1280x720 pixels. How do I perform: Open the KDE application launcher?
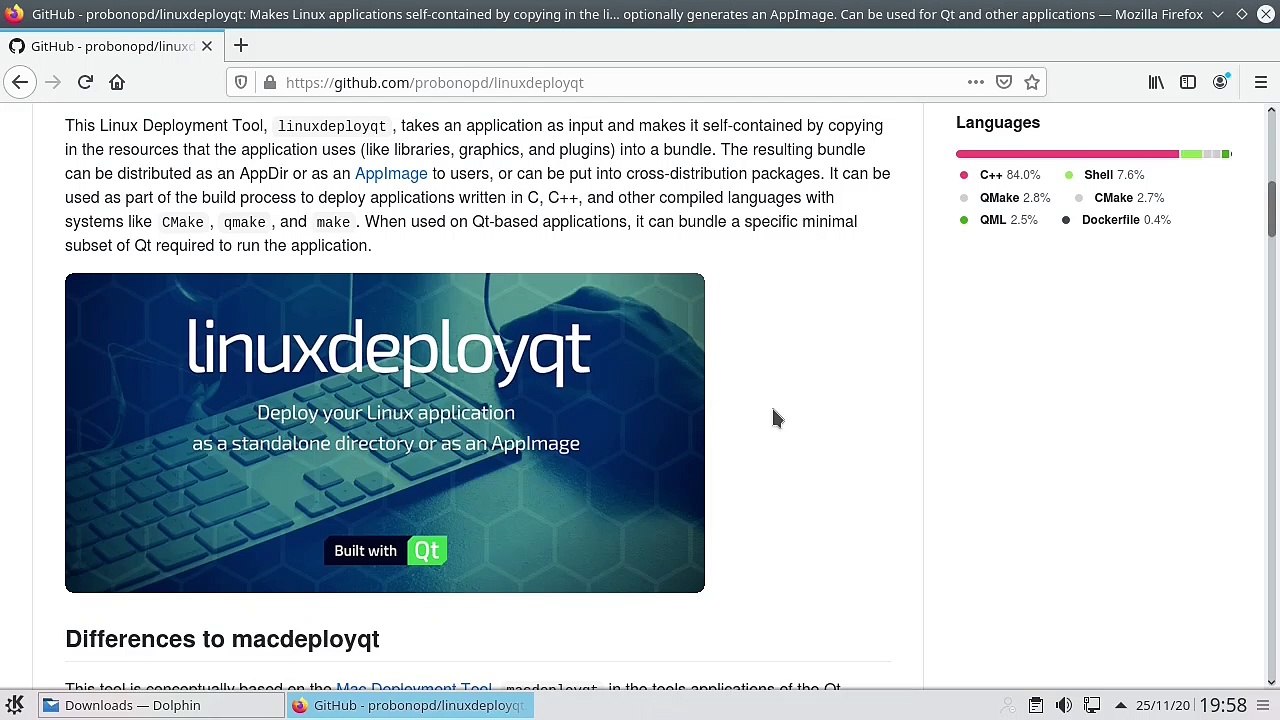tap(15, 705)
